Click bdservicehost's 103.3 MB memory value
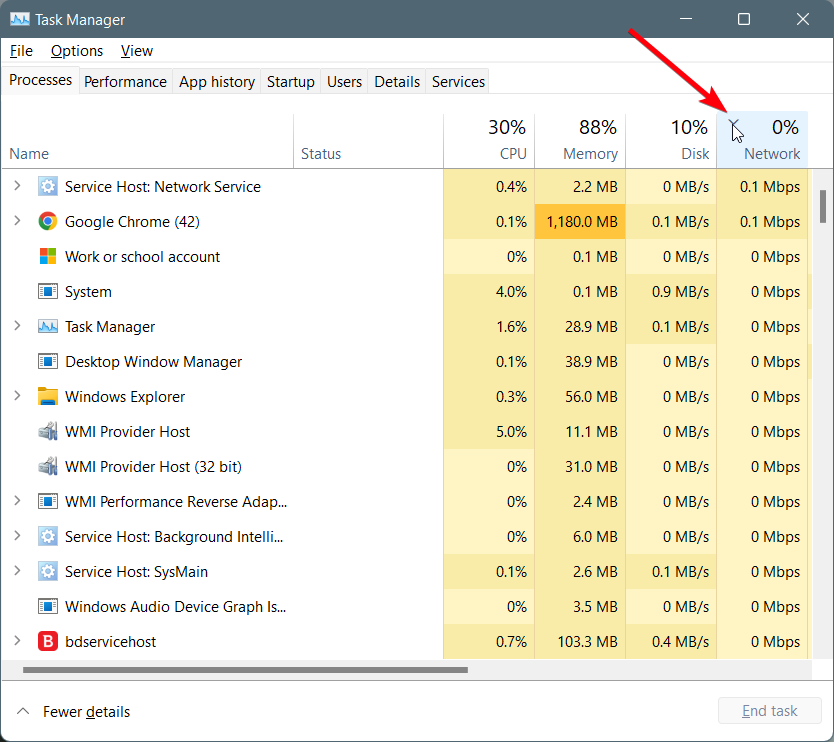Viewport: 834px width, 742px height. coord(587,641)
